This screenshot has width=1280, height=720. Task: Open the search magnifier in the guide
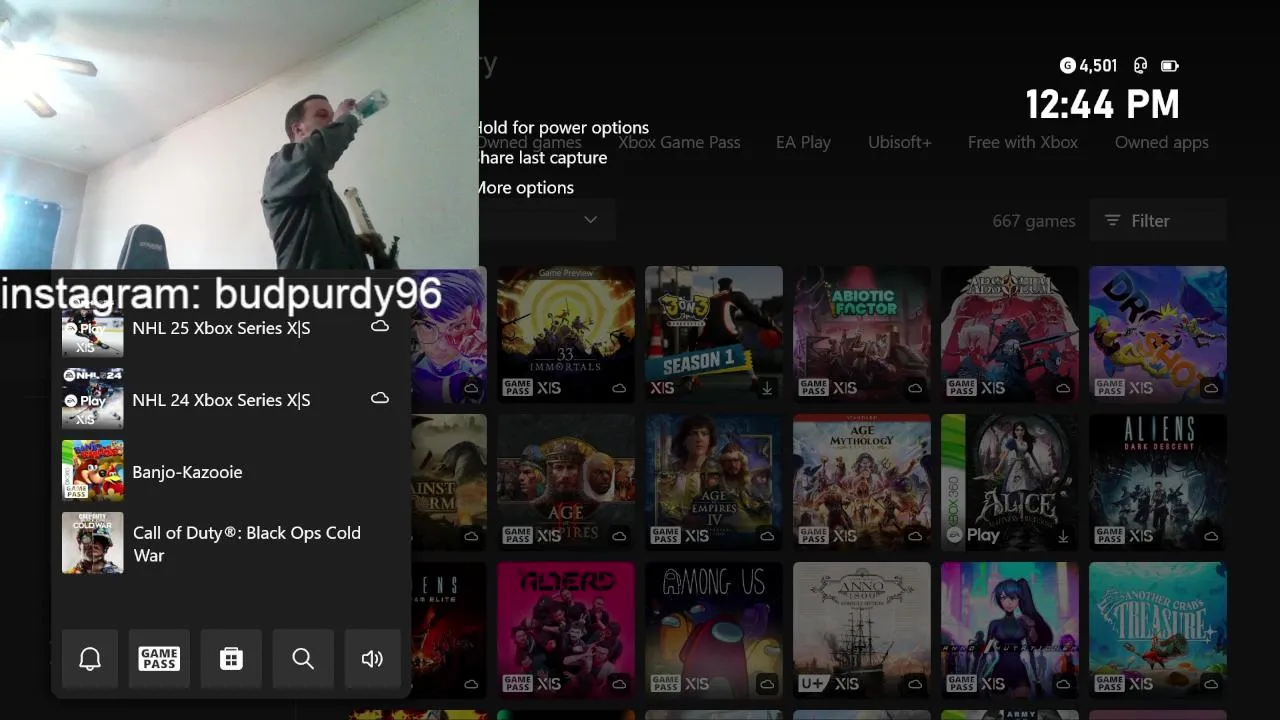click(303, 658)
